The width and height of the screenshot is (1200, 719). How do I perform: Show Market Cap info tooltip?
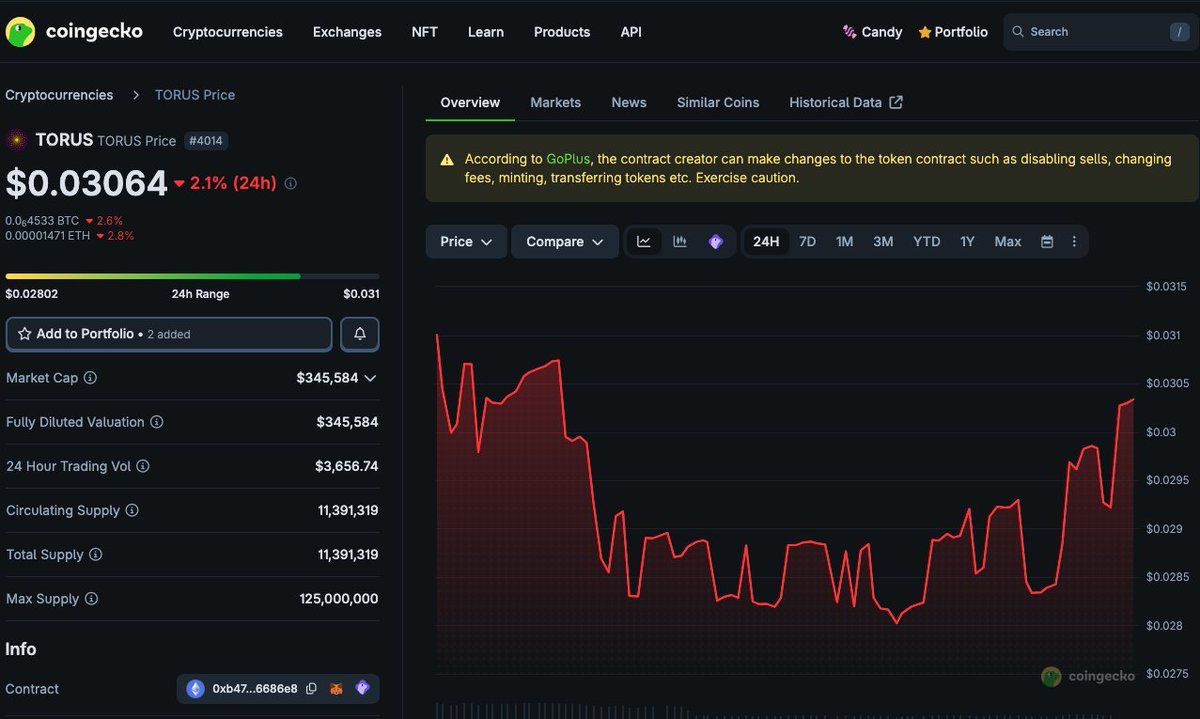pyautogui.click(x=90, y=378)
